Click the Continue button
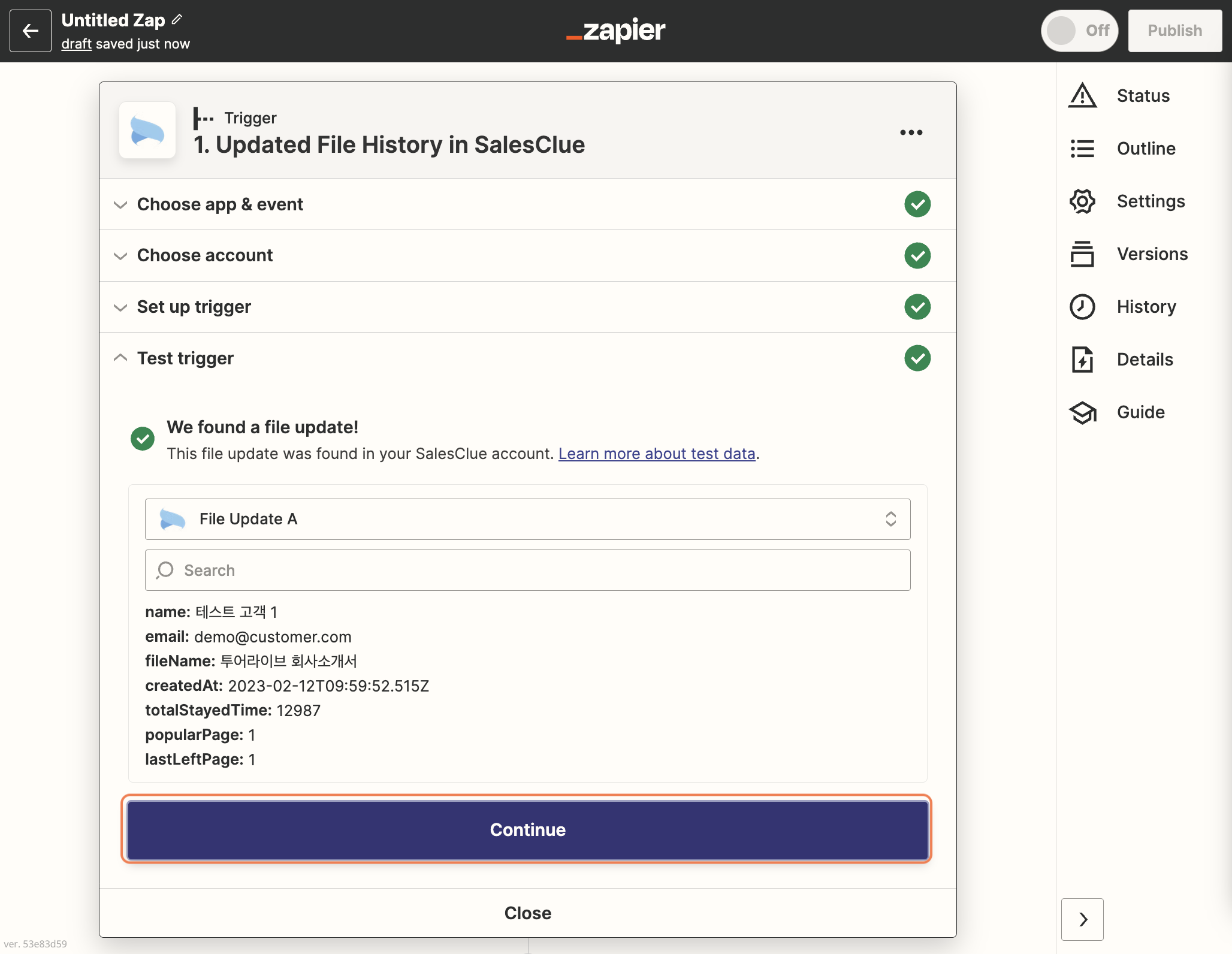 coord(527,830)
